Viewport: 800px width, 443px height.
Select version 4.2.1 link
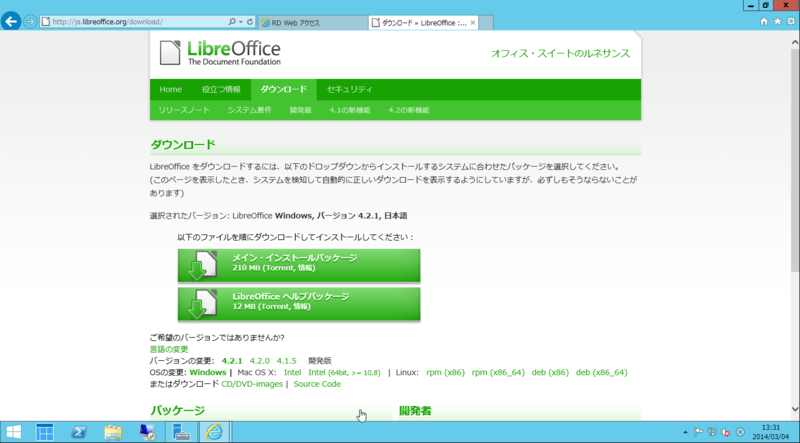point(232,361)
